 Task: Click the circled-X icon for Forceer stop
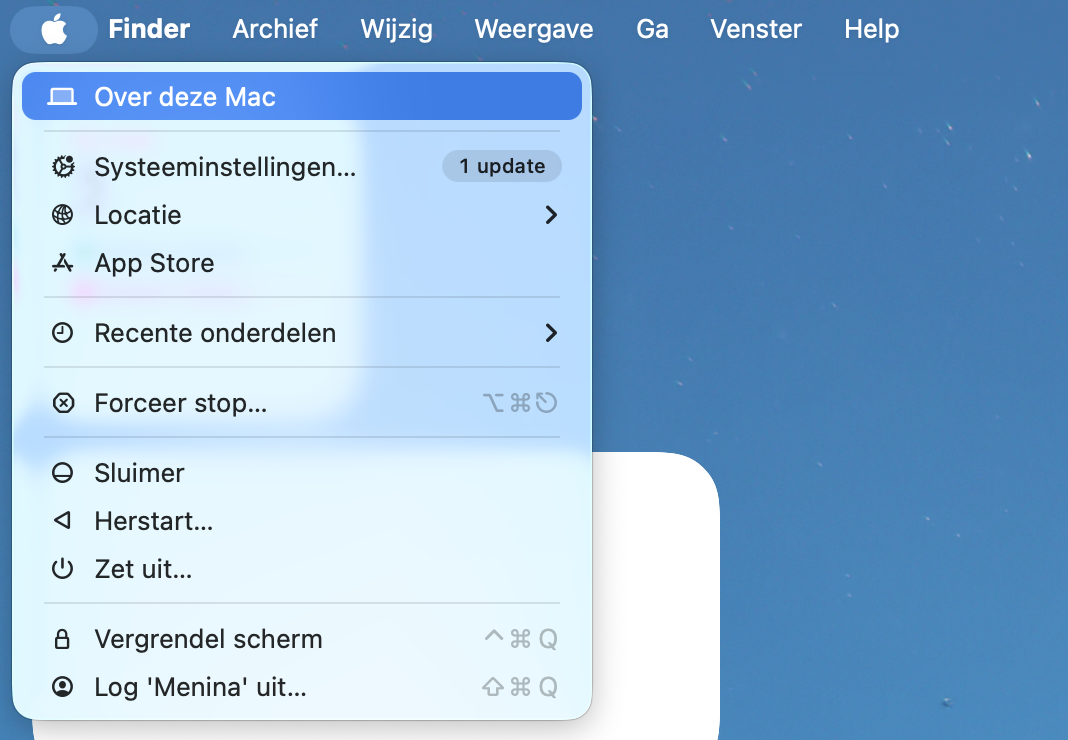pos(62,403)
